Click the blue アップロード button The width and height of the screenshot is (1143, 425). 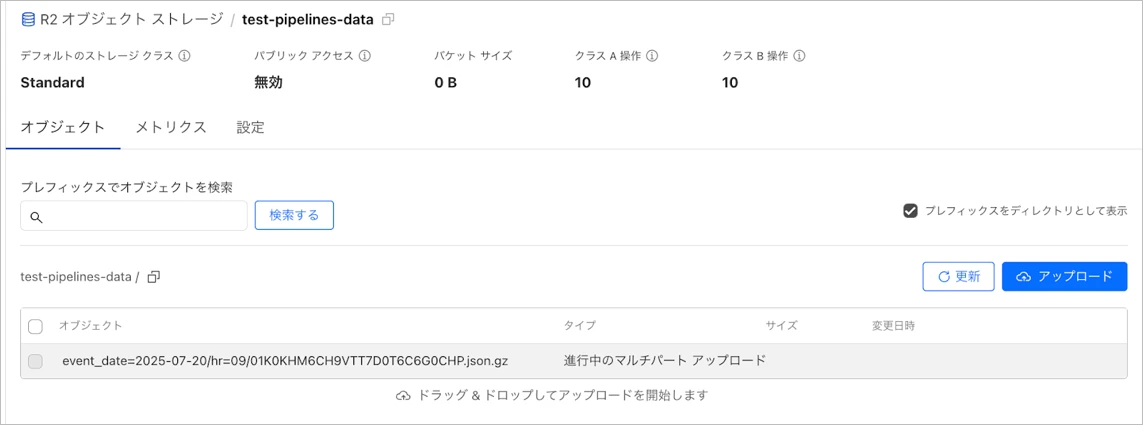point(1064,277)
